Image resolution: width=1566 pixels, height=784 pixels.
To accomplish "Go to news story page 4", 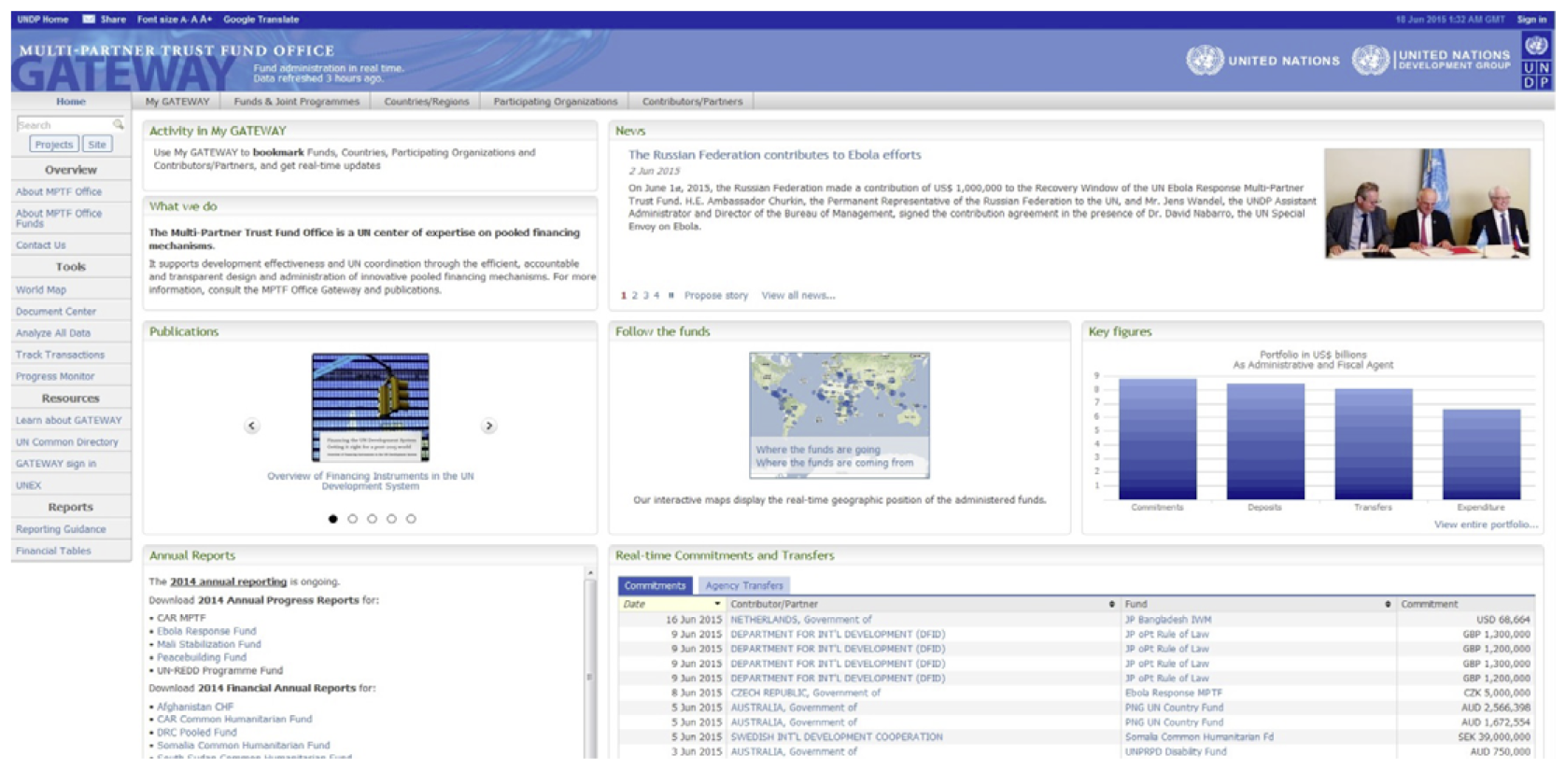I will (656, 295).
